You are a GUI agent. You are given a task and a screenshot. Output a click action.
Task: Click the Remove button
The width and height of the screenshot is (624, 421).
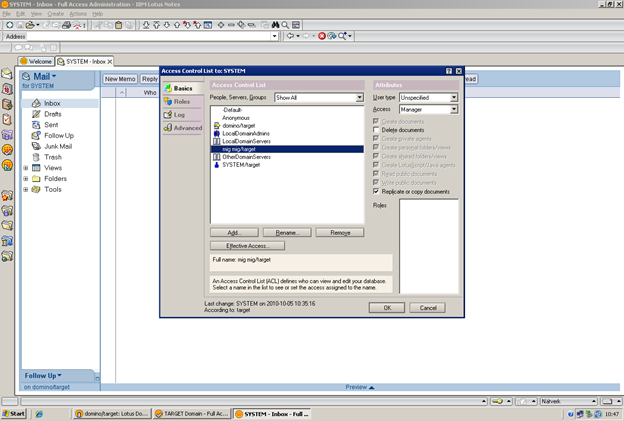[x=340, y=233]
